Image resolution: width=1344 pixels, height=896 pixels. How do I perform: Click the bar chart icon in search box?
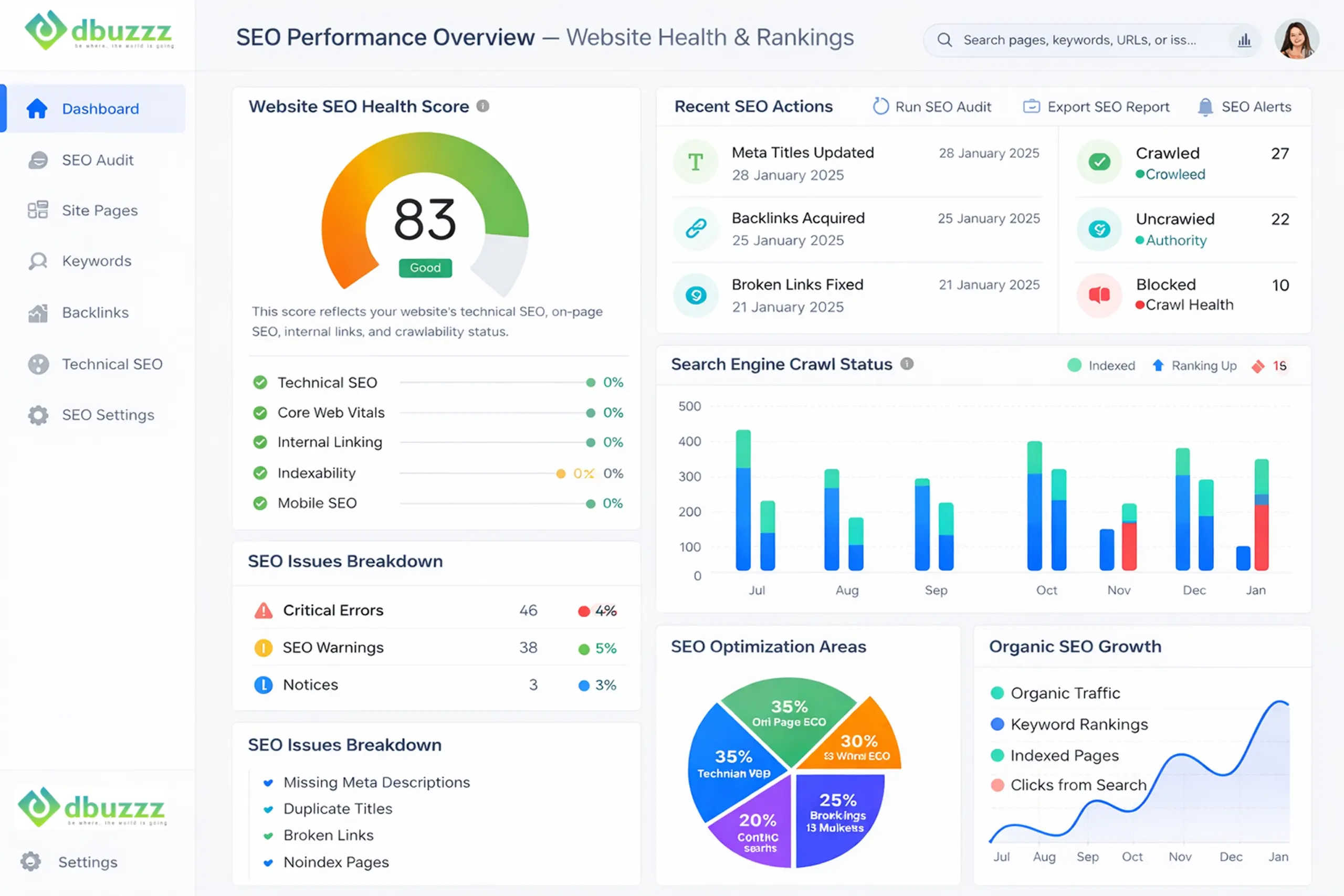coord(1244,40)
